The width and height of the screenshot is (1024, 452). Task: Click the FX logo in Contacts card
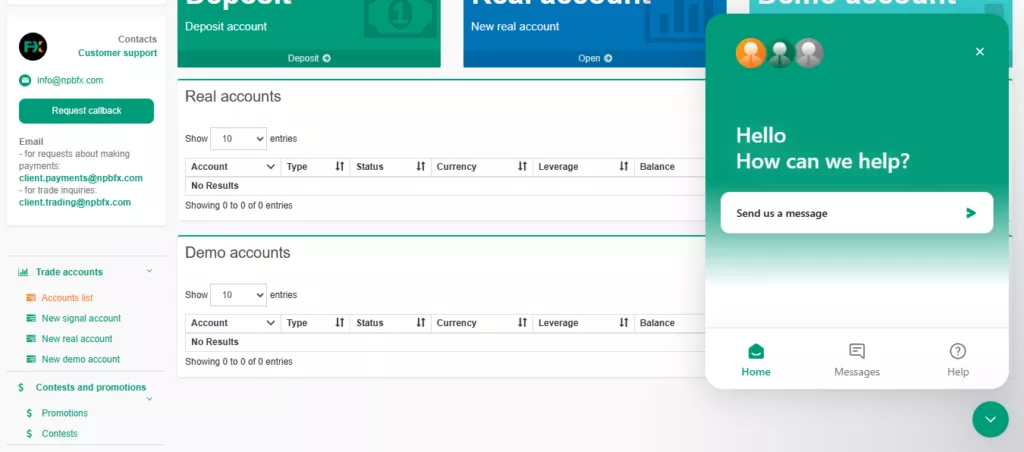[x=33, y=46]
